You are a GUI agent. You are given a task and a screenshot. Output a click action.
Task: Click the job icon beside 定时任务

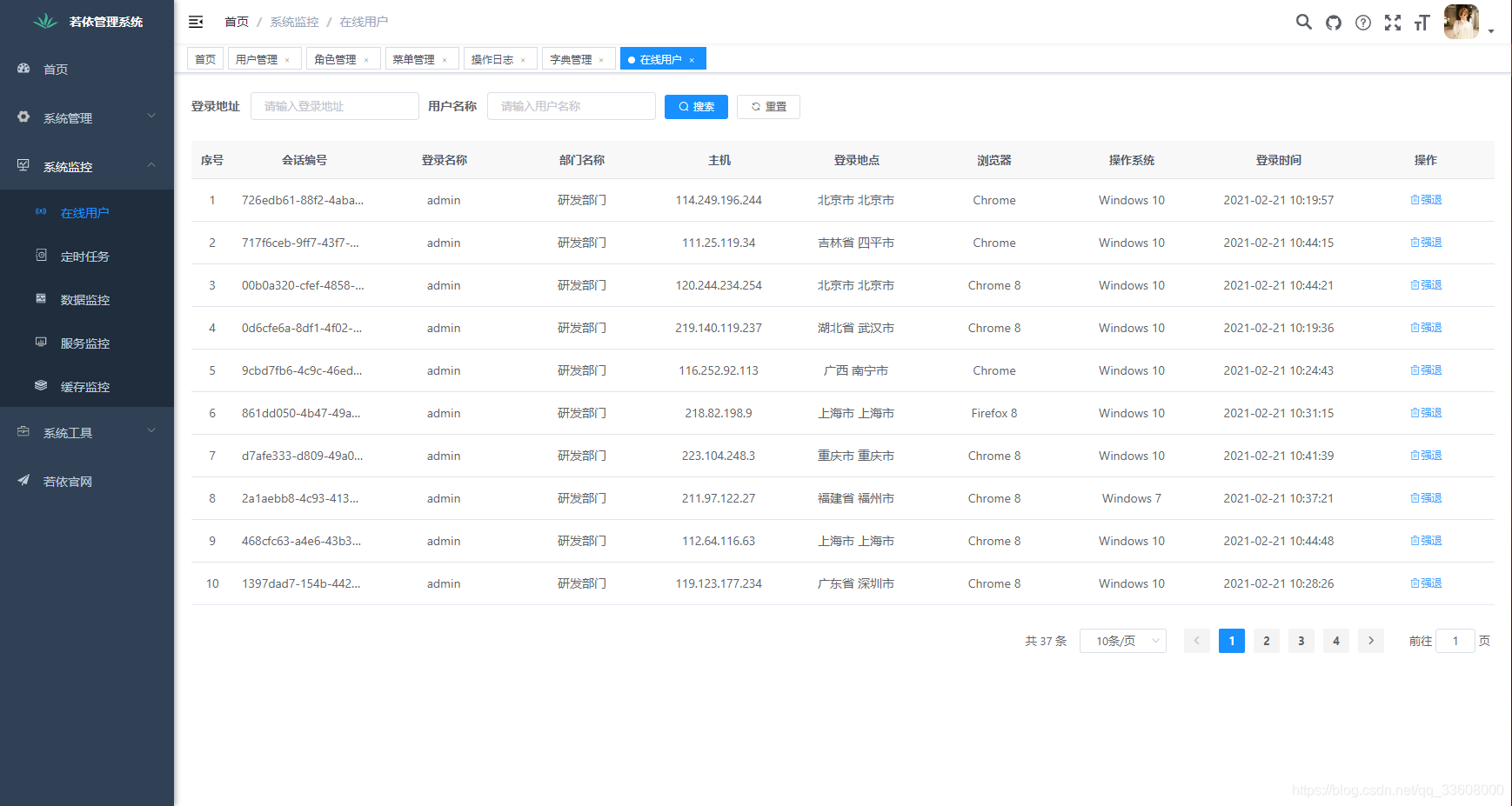point(41,255)
